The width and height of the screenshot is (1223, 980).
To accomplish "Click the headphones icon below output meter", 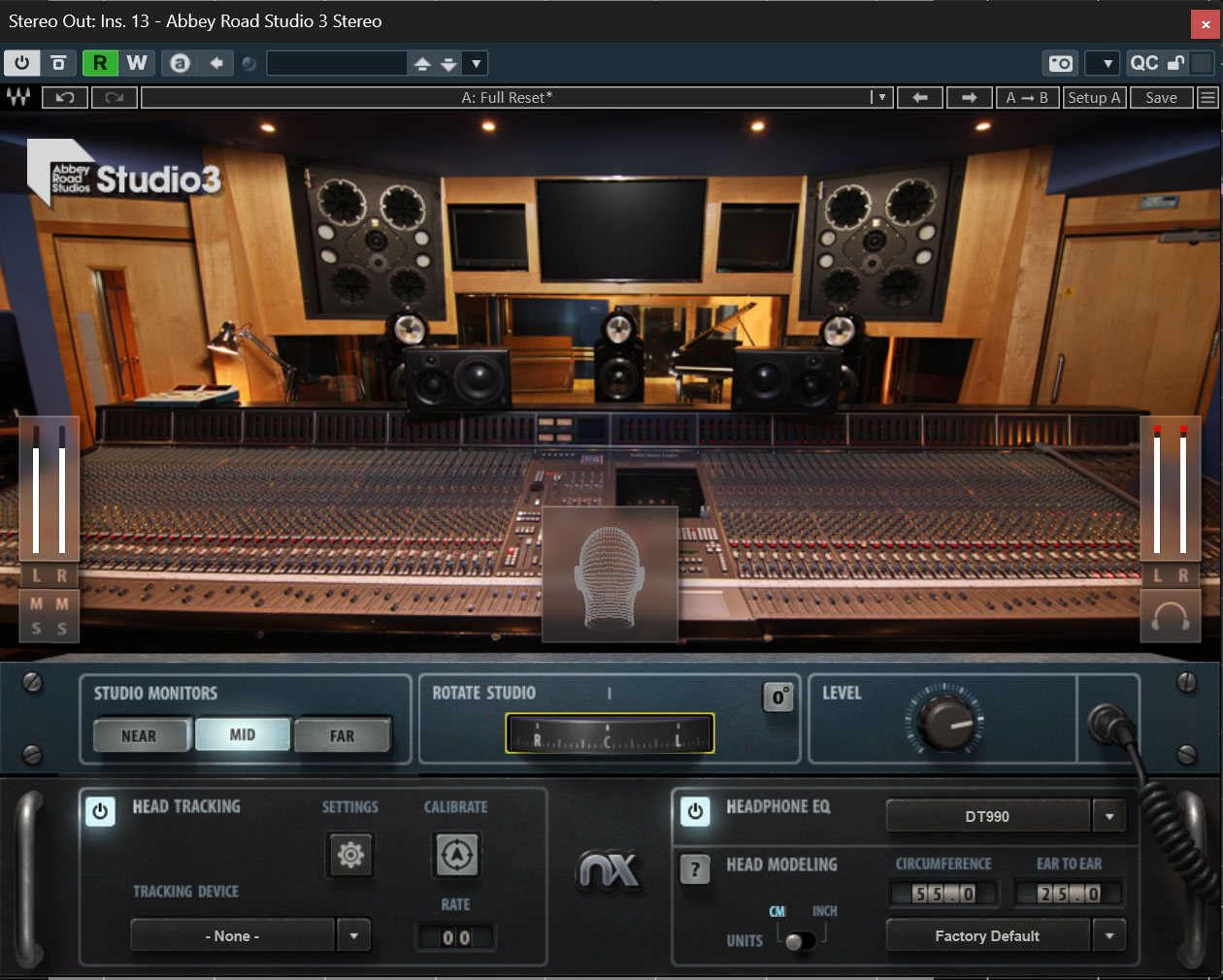I will click(x=1170, y=617).
